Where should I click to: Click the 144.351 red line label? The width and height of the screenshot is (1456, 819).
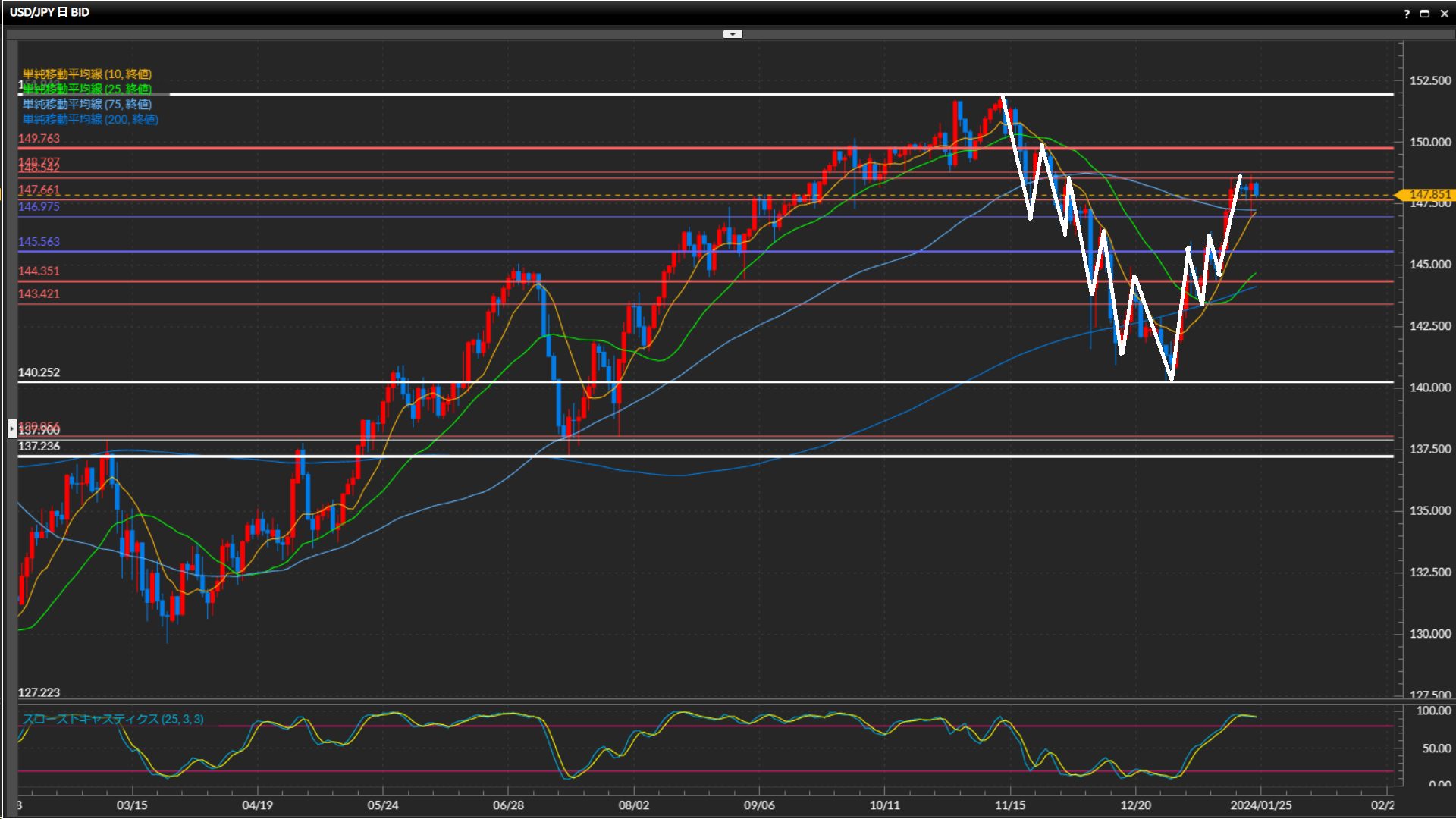pyautogui.click(x=39, y=271)
